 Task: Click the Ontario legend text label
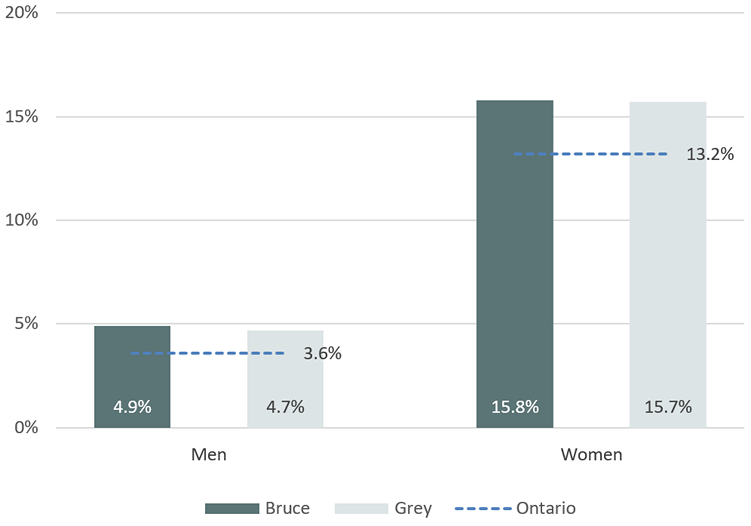(x=546, y=508)
